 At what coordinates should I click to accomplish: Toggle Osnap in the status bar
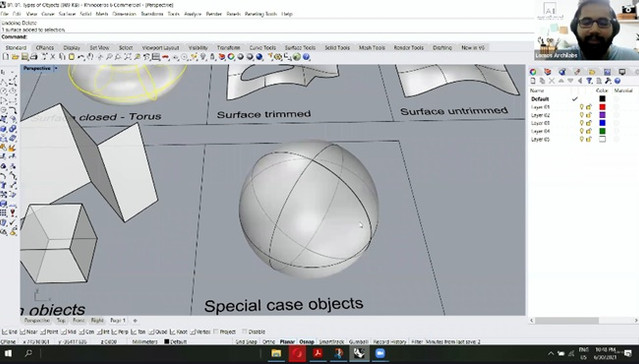click(306, 342)
